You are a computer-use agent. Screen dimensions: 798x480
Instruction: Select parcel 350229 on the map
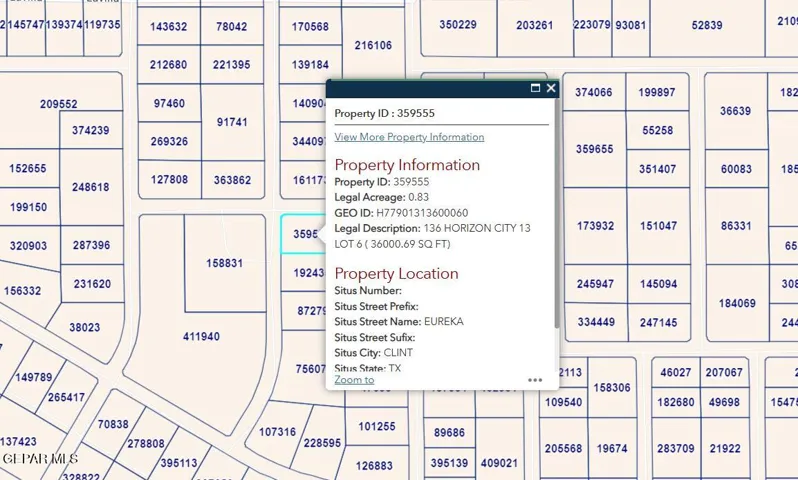click(458, 25)
